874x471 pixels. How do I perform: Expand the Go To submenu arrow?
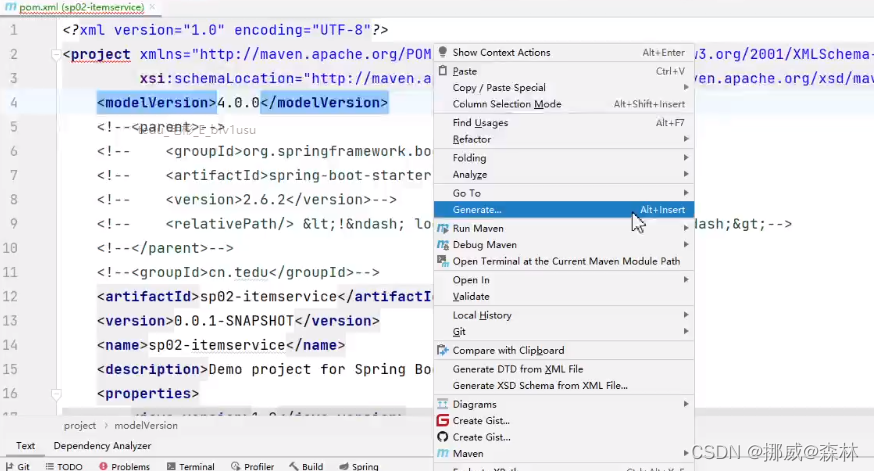(x=686, y=193)
